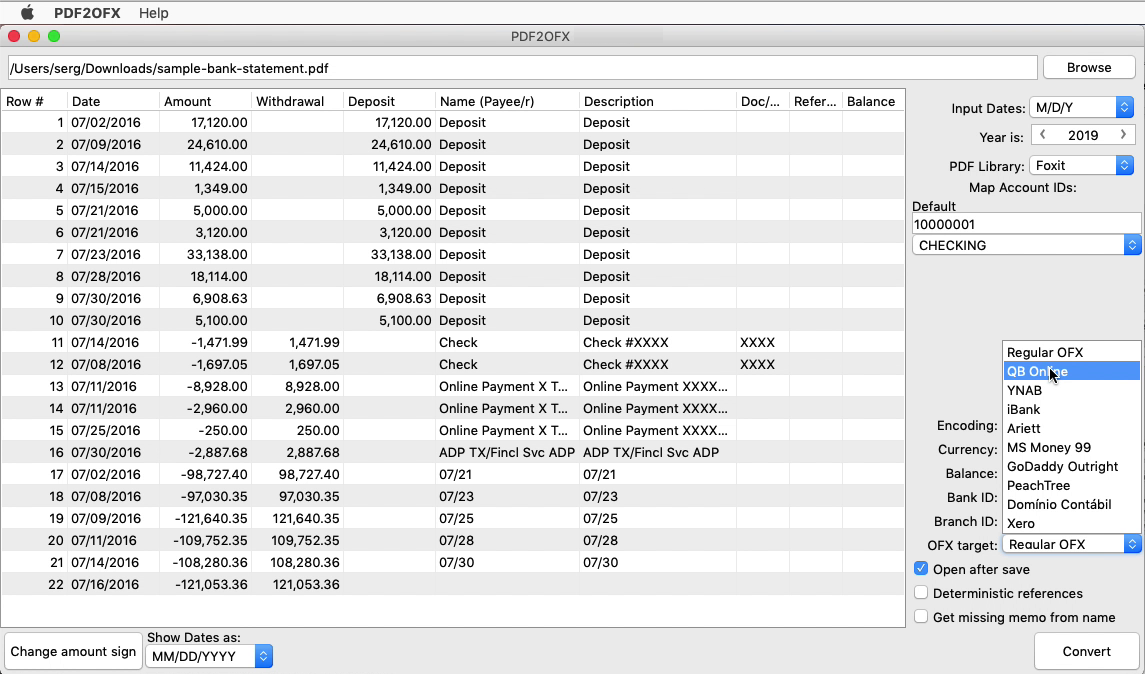Select PeachTree option
1145x674 pixels.
pos(1071,485)
